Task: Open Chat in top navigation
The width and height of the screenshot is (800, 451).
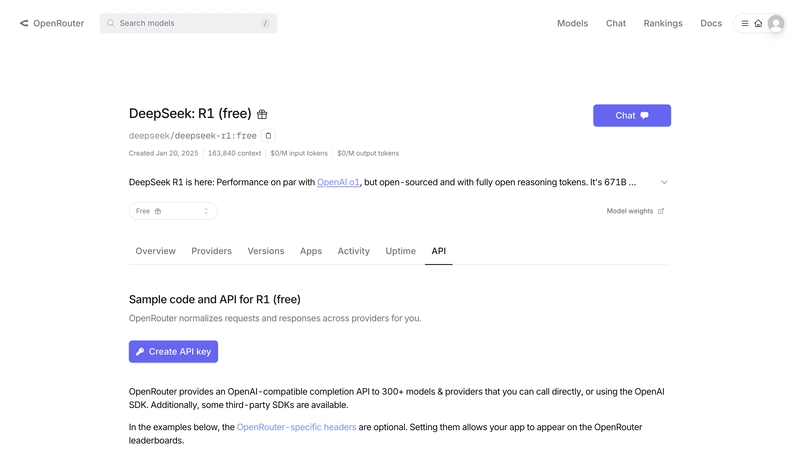Action: (x=616, y=23)
